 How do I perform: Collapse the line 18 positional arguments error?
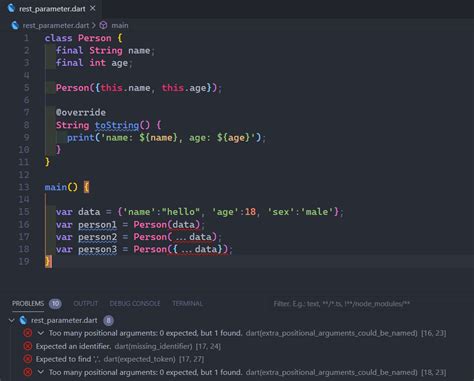tap(41, 372)
